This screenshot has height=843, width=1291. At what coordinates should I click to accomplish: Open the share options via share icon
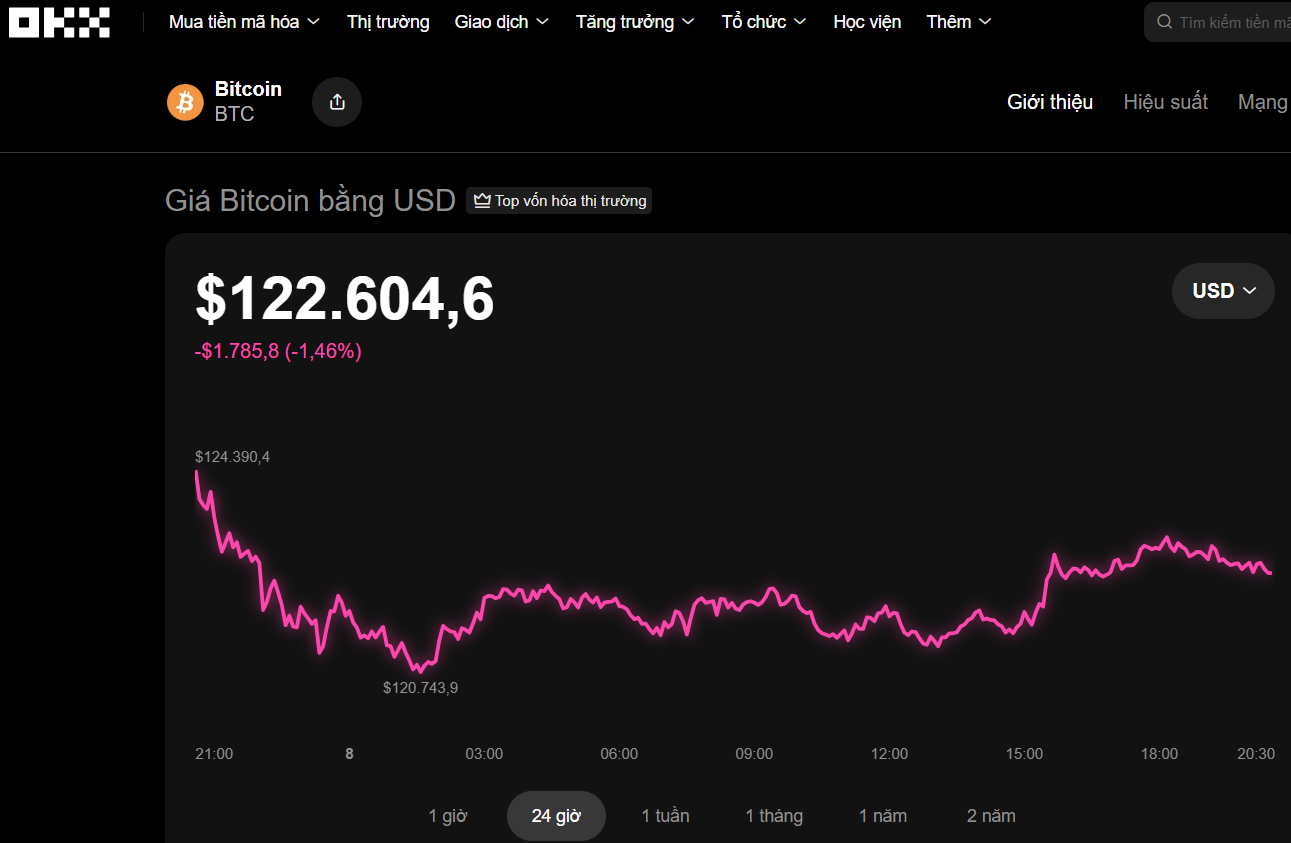tap(336, 101)
